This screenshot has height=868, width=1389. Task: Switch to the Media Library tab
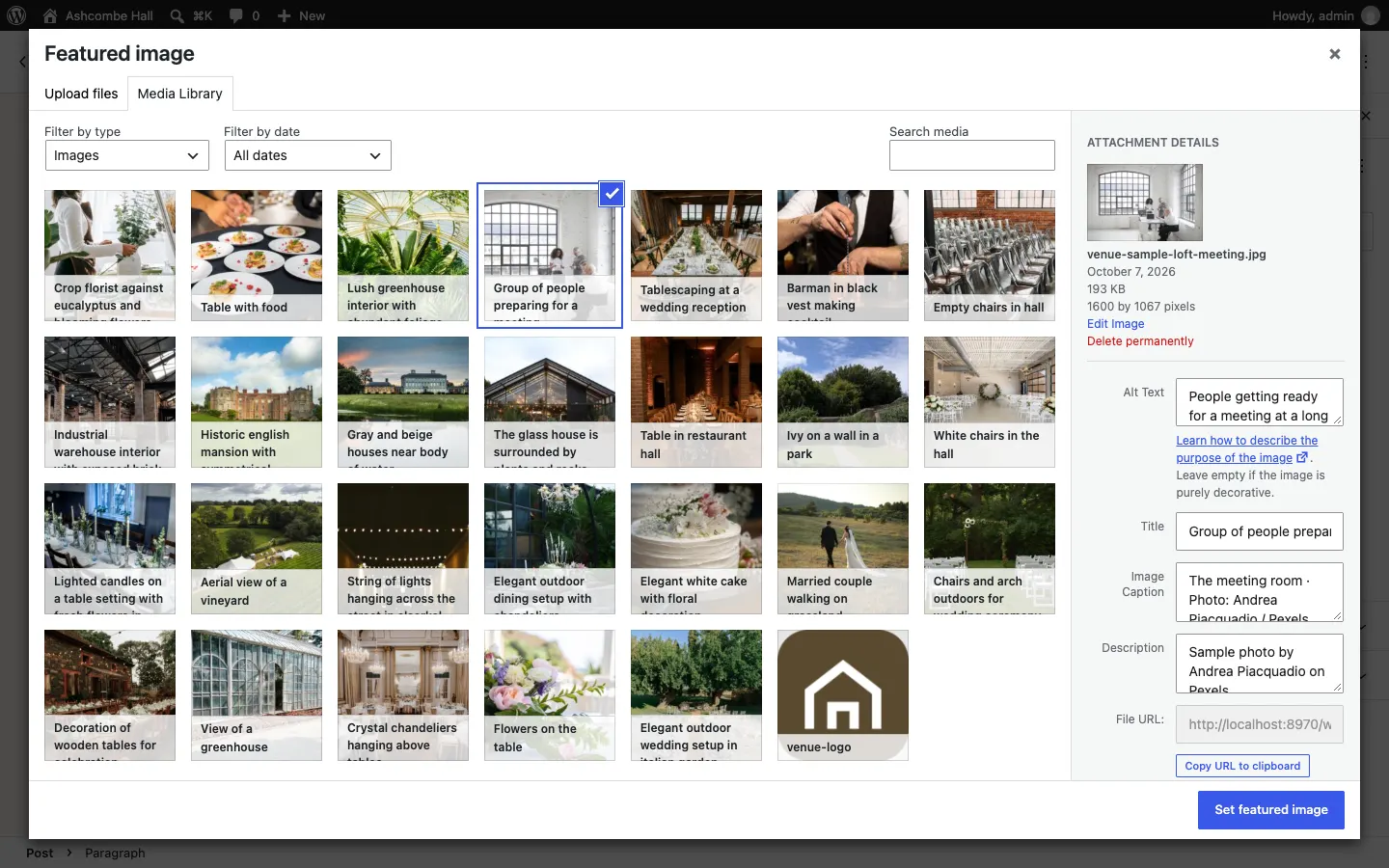[179, 94]
